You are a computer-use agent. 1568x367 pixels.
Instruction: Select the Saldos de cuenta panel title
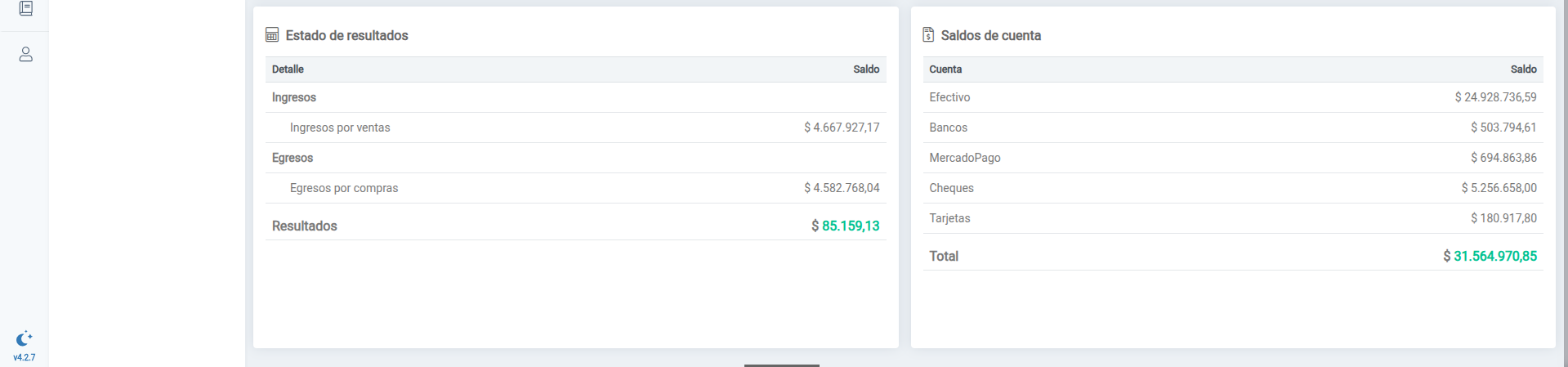pos(990,36)
